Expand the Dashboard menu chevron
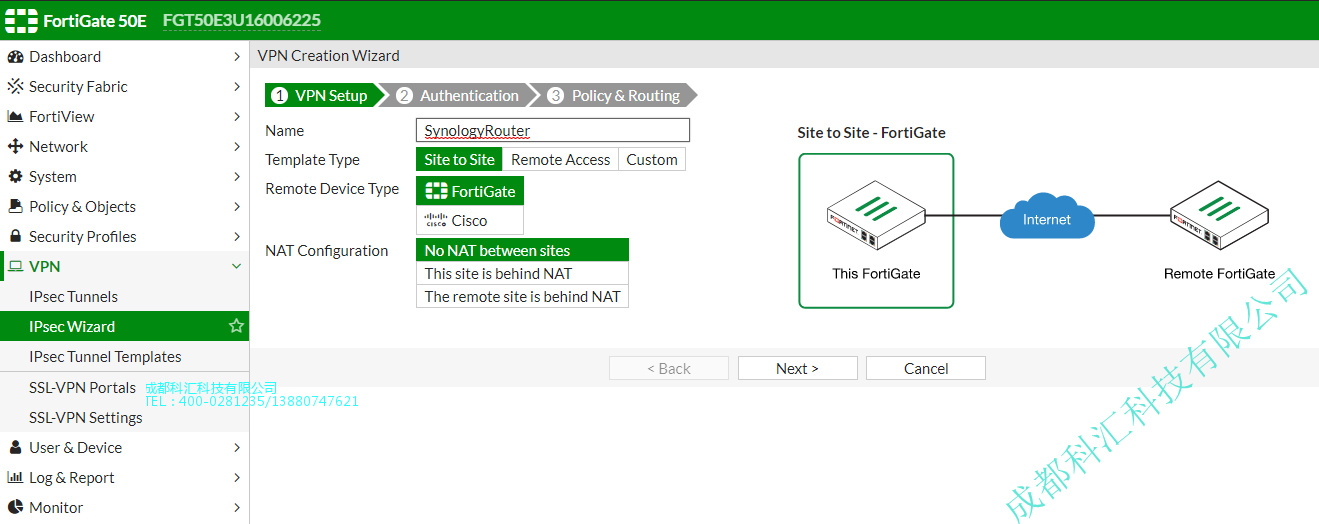The height and width of the screenshot is (524, 1319). coord(237,57)
